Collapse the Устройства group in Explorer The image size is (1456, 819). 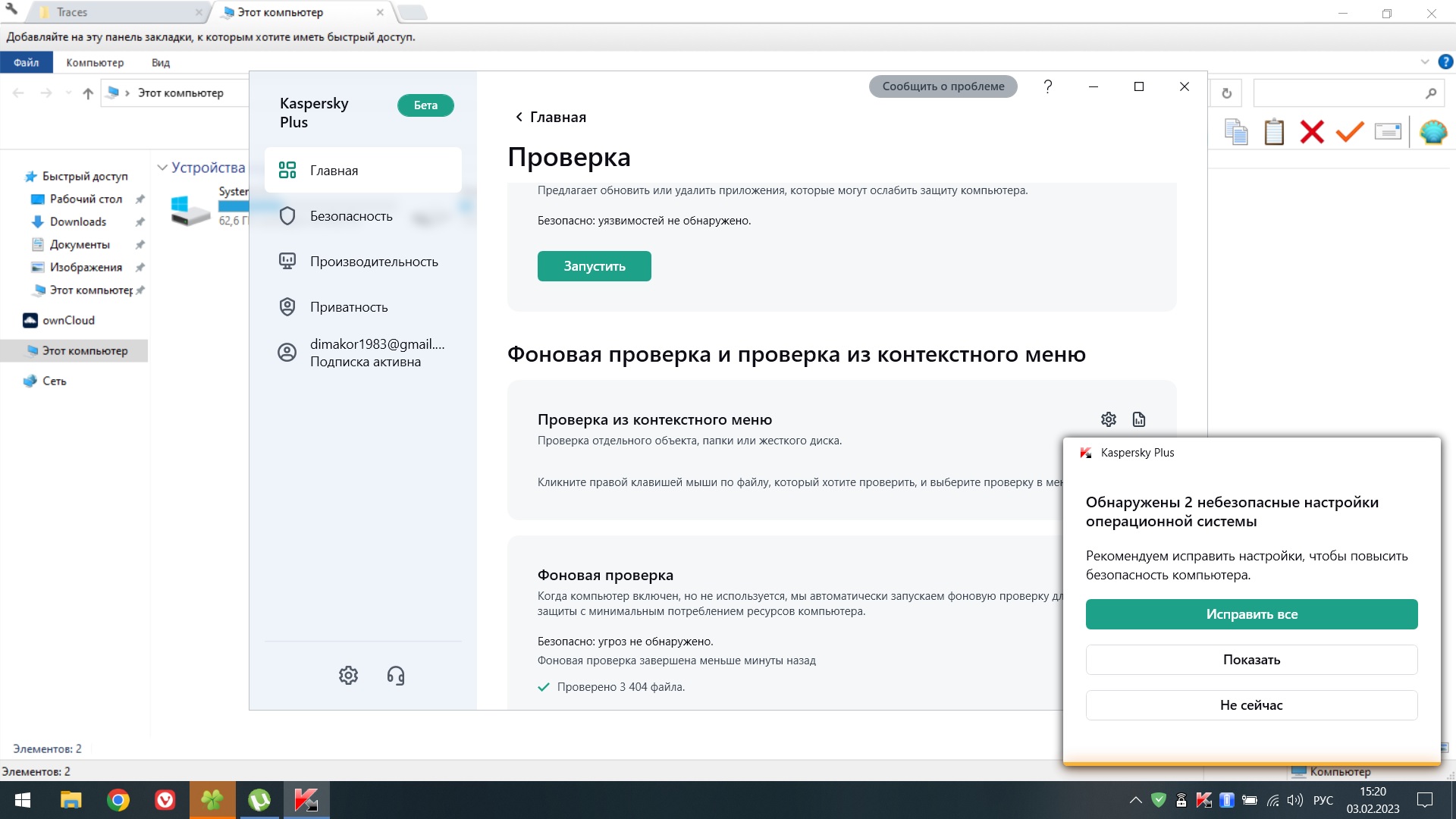[162, 168]
